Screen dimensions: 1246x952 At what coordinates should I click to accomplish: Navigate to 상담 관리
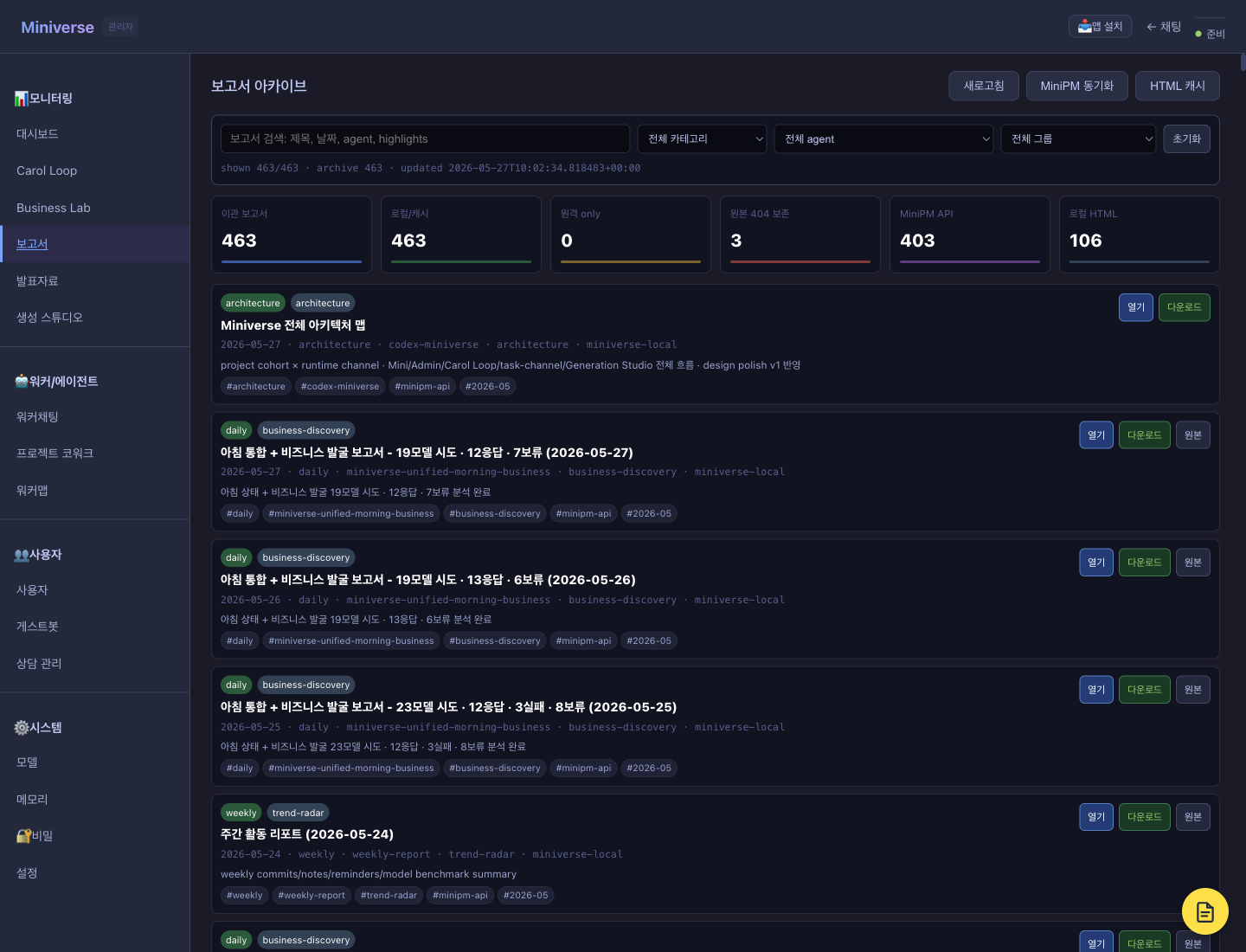[95, 664]
